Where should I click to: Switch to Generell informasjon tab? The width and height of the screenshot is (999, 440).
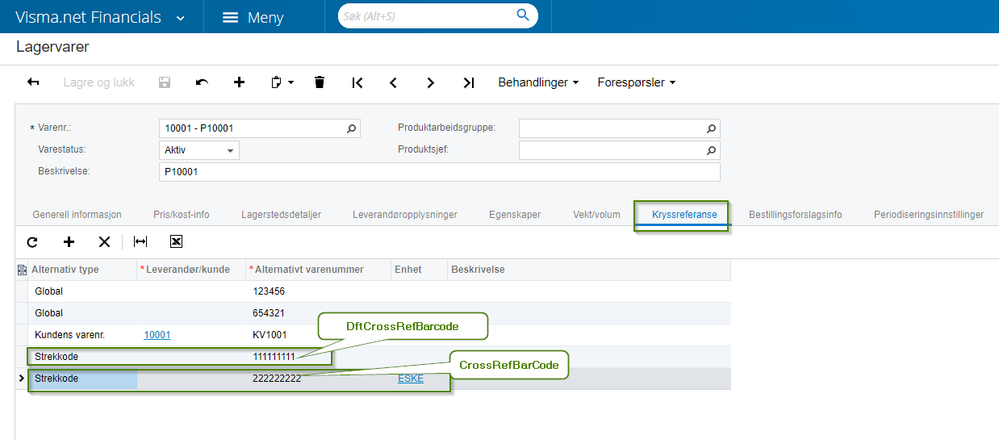tap(77, 214)
